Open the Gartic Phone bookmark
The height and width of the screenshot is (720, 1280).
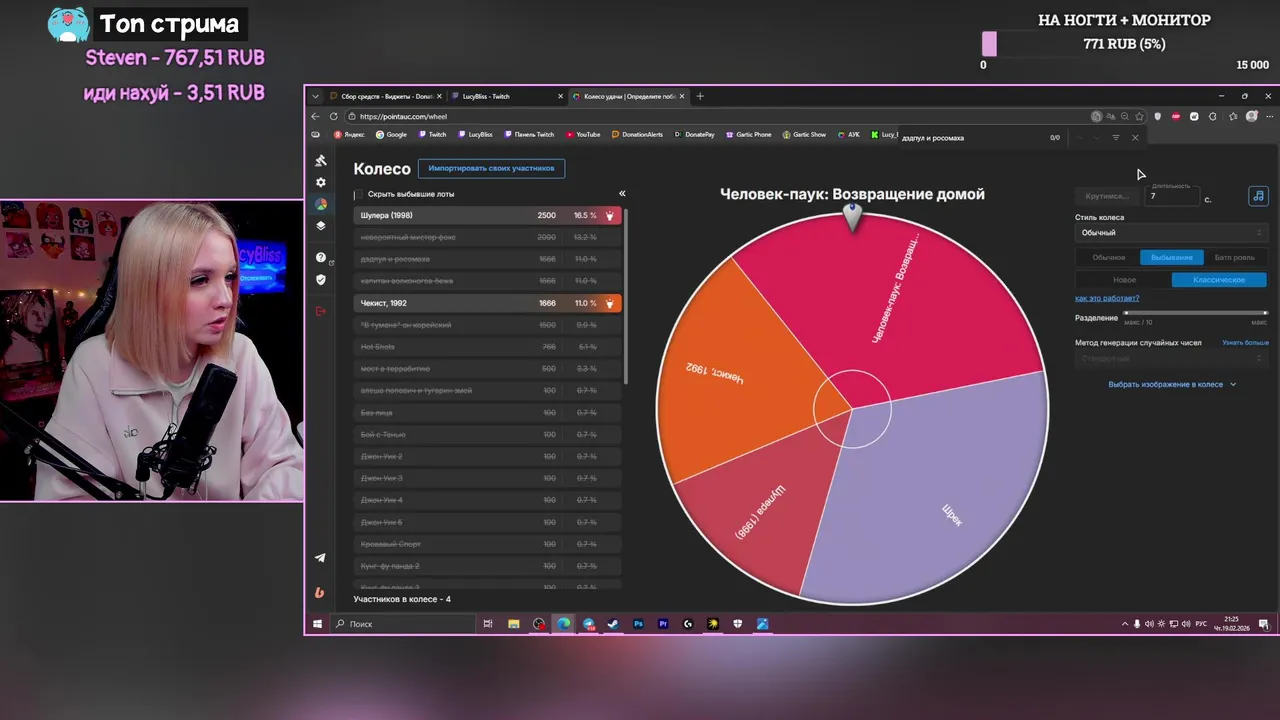749,135
